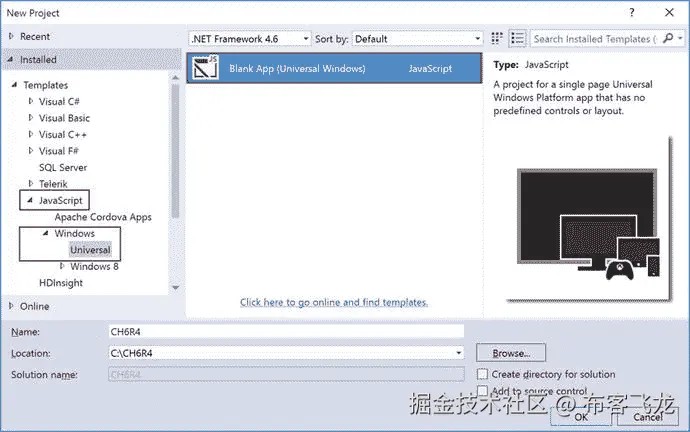Select Apache Cordova Apps category
Viewport: 690px width, 432px height.
(103, 217)
